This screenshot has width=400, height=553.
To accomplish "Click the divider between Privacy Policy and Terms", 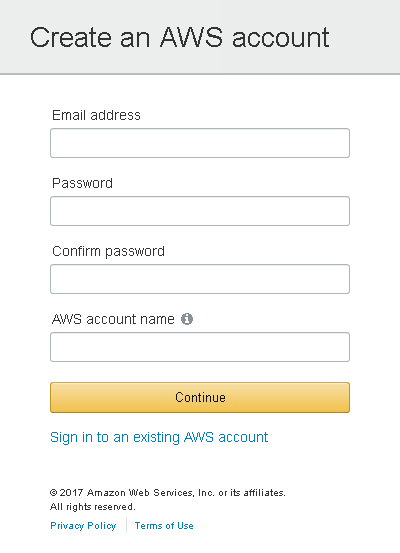I will (x=126, y=525).
